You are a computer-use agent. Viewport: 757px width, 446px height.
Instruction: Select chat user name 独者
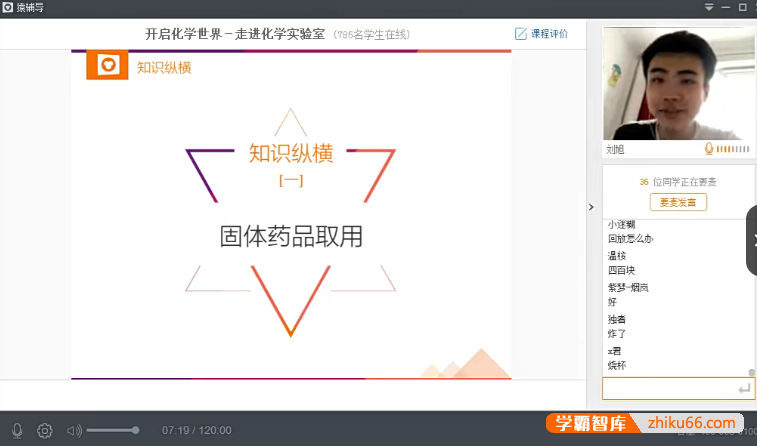click(617, 319)
